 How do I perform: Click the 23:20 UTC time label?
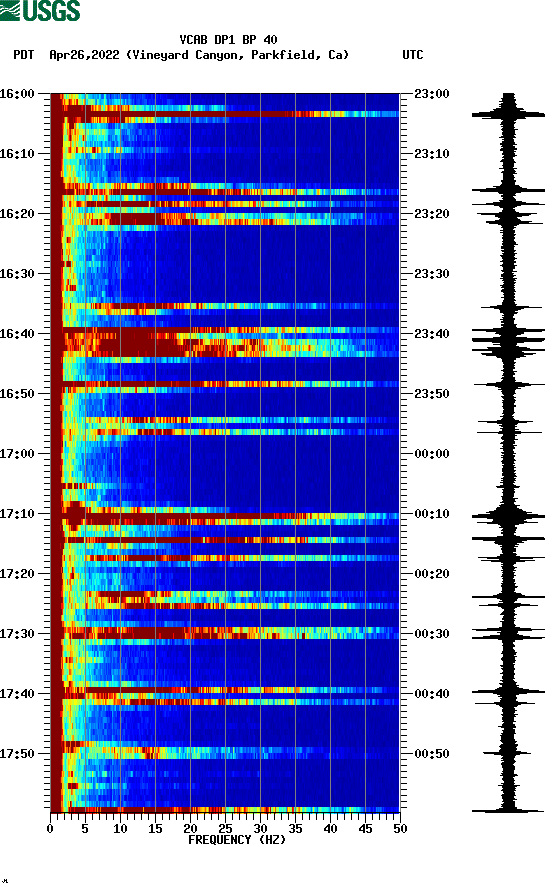point(432,214)
